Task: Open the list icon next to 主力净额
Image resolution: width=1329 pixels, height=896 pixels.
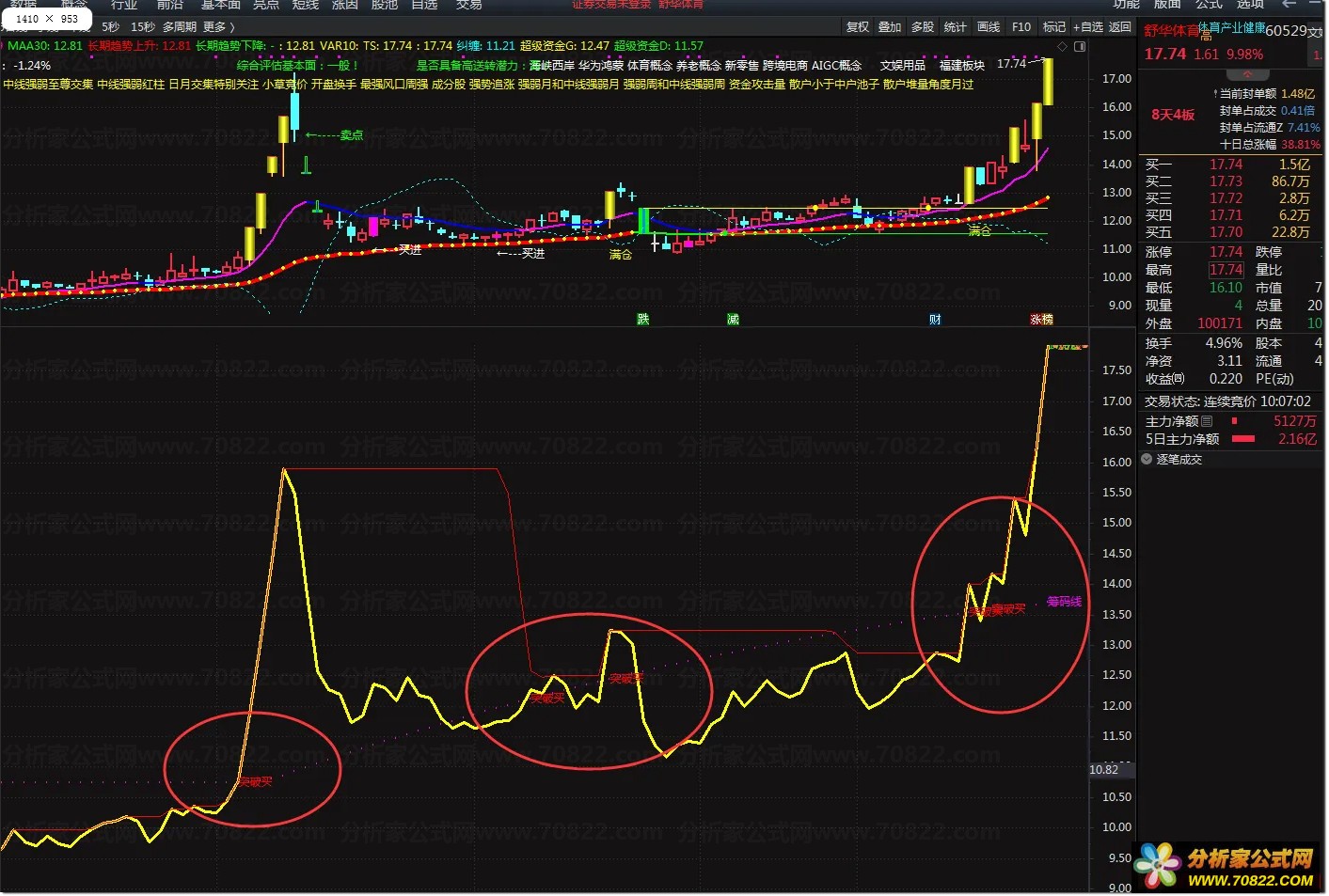Action: [x=1207, y=421]
